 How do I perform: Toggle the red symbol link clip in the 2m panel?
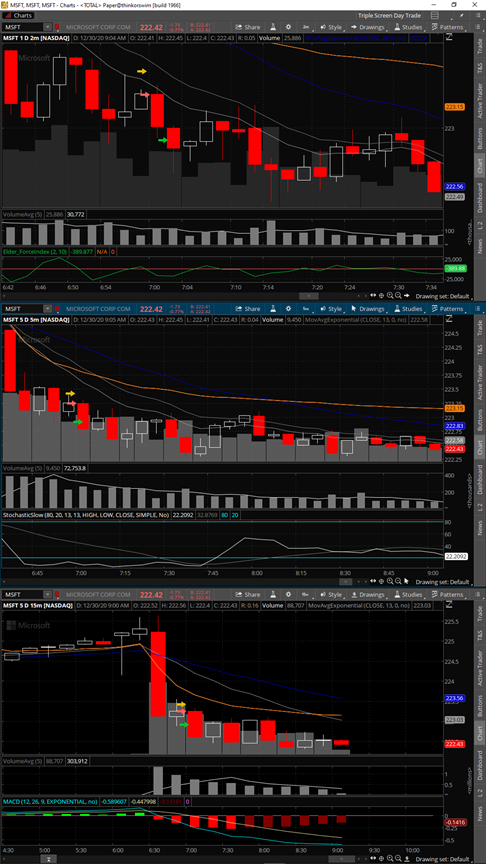point(57,26)
